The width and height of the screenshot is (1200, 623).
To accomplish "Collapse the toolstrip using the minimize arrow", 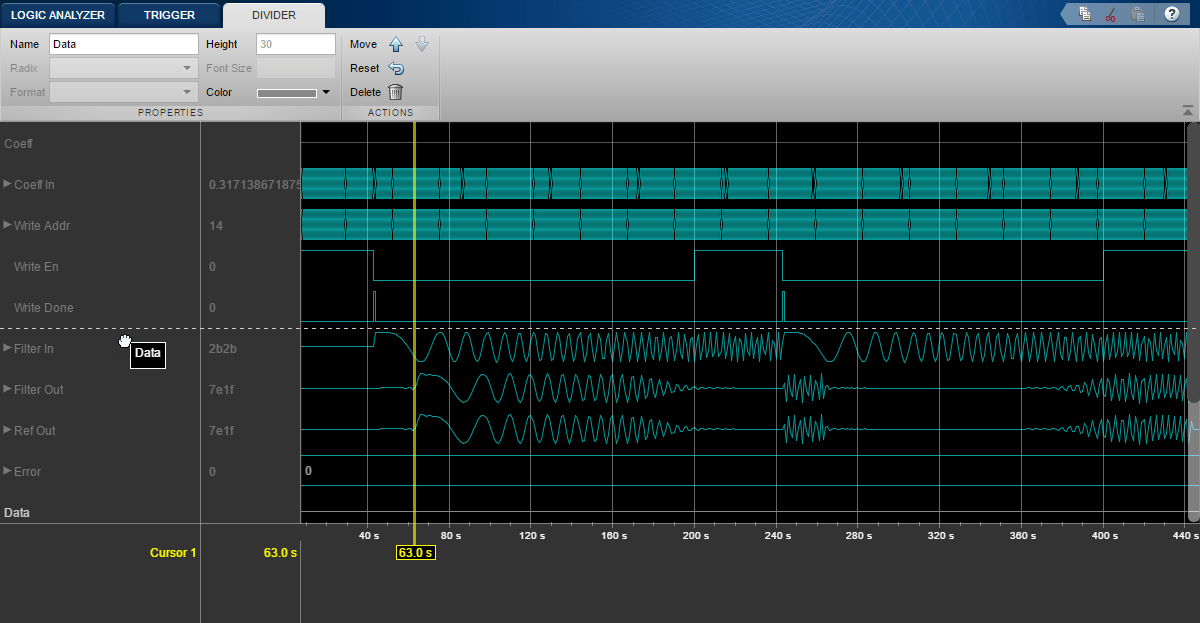I will click(x=1187, y=110).
